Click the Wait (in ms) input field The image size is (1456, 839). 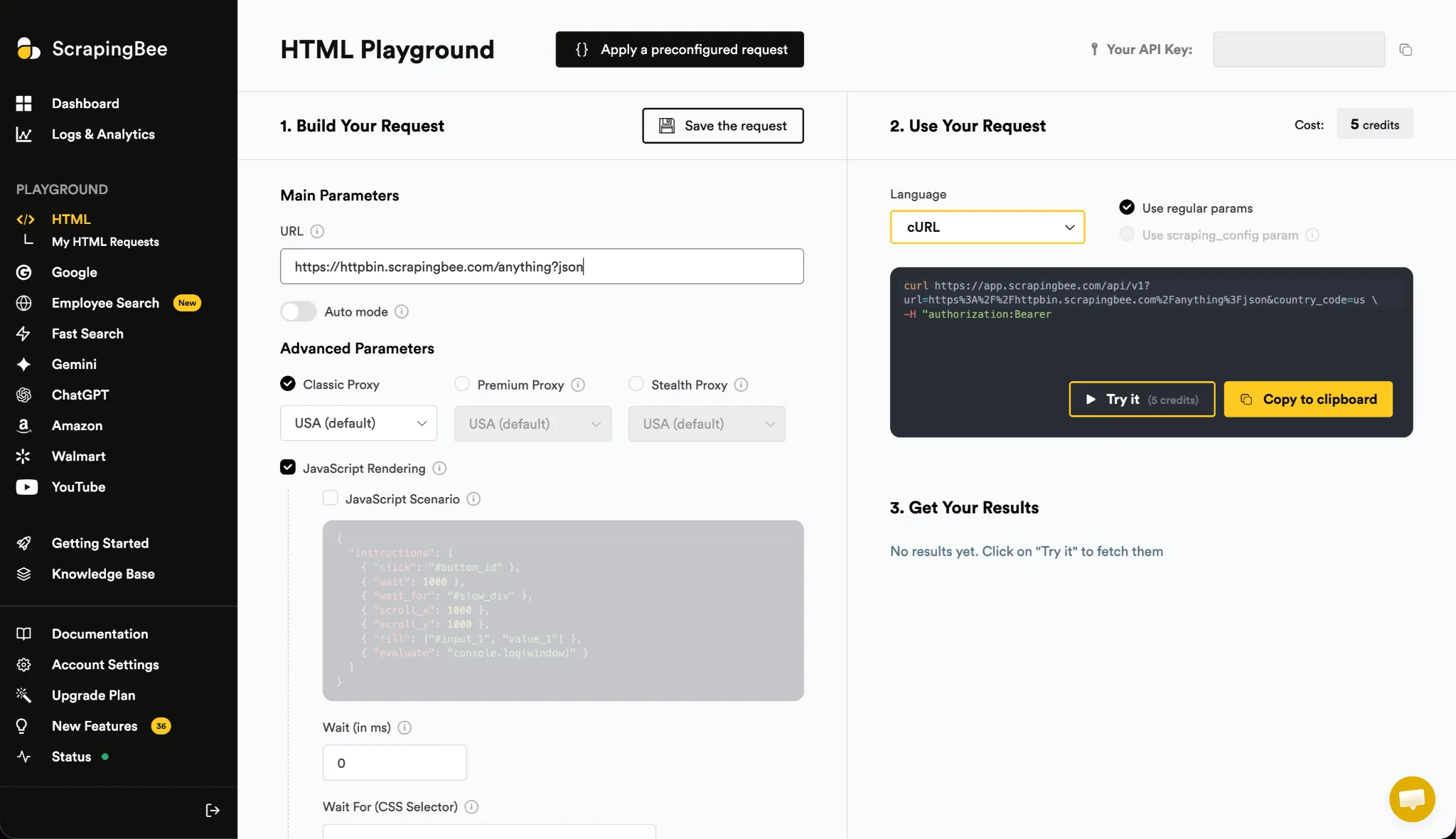pyautogui.click(x=395, y=763)
